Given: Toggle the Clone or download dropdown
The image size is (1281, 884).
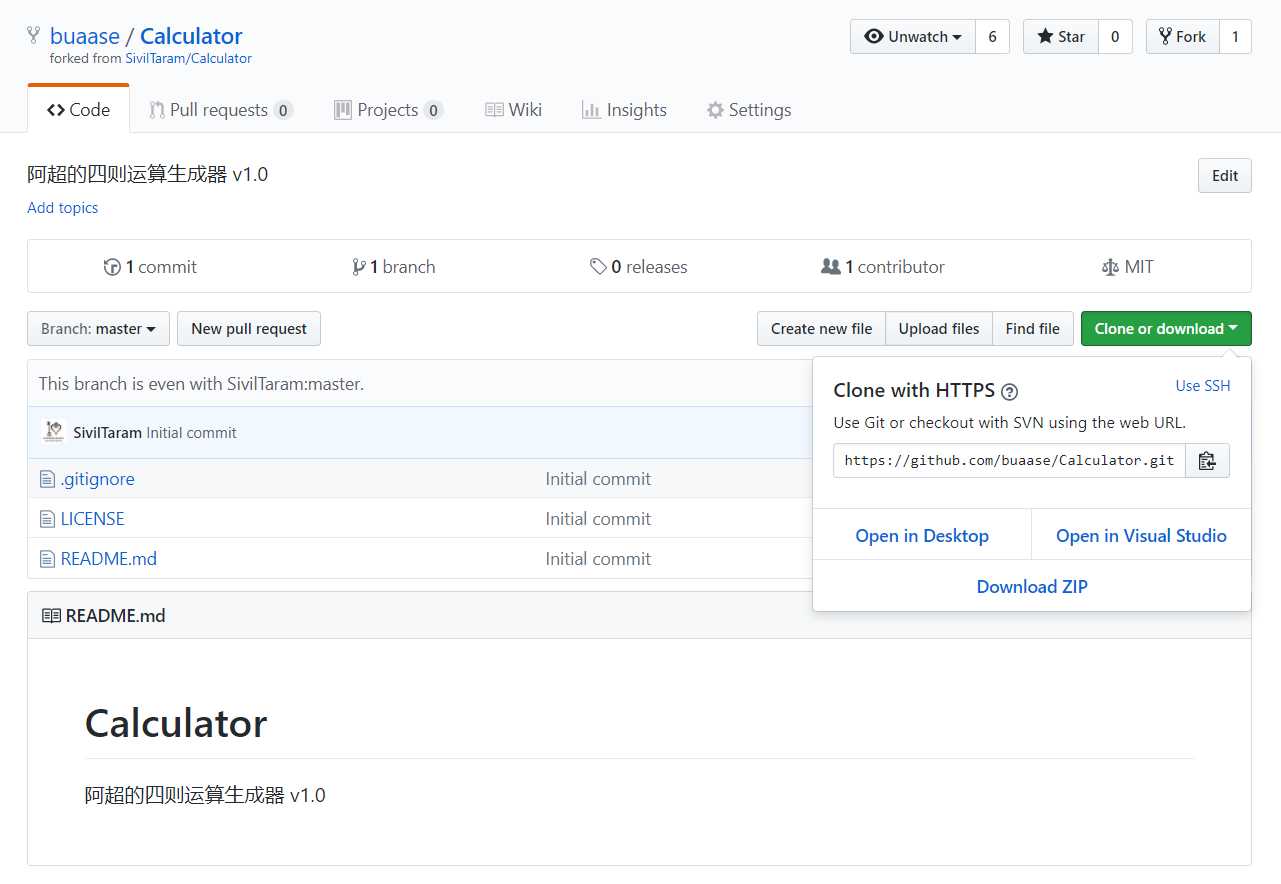Looking at the screenshot, I should coord(1166,329).
